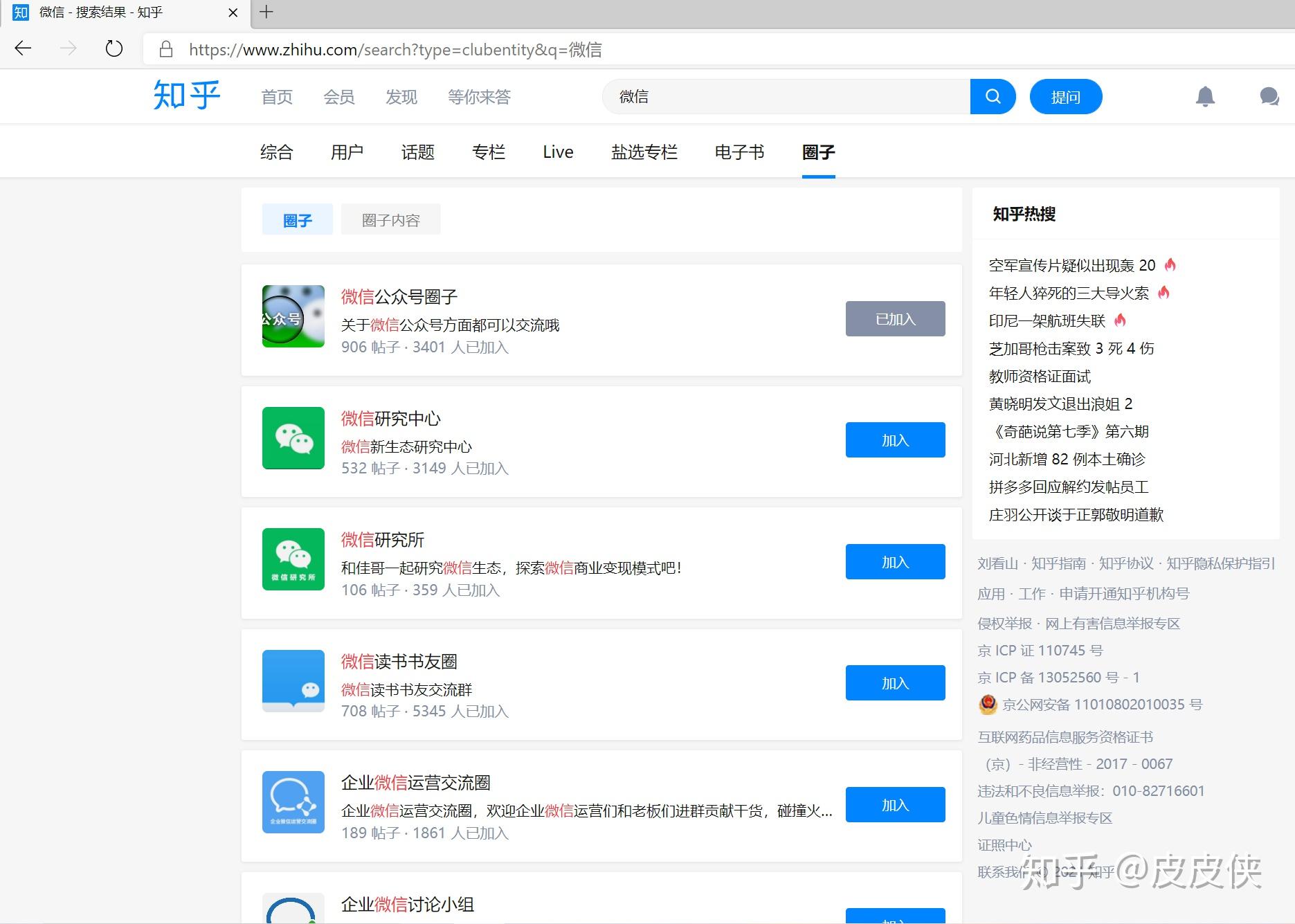
Task: Open the notifications bell icon
Action: (1205, 97)
